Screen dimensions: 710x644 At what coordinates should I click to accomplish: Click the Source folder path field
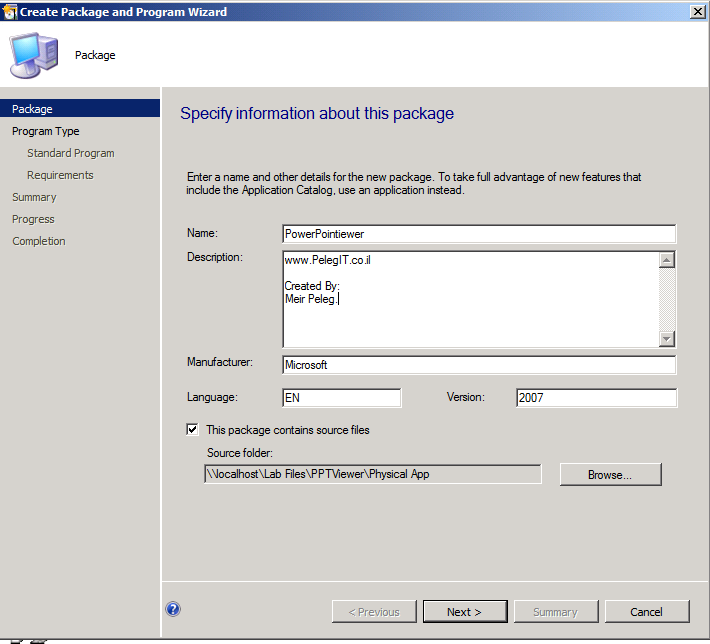click(373, 474)
